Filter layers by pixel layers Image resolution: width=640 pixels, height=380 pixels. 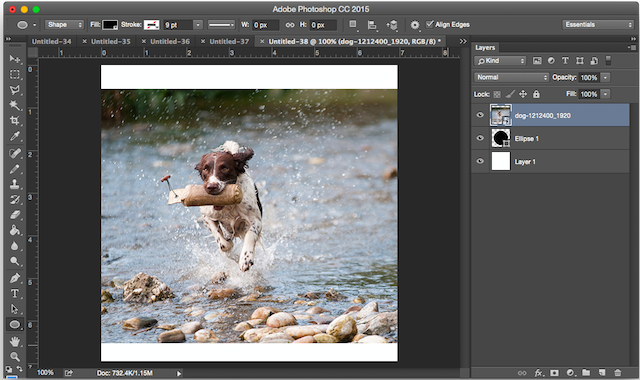[x=537, y=61]
